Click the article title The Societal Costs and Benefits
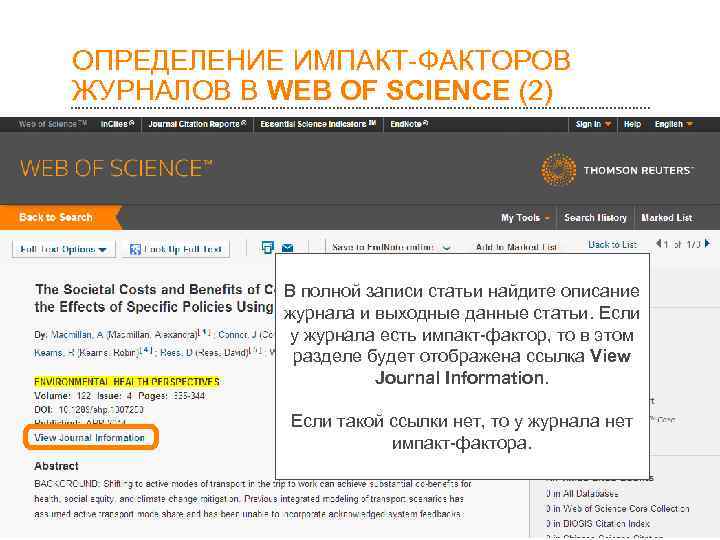Viewport: 720px width, 540px height. (155, 298)
